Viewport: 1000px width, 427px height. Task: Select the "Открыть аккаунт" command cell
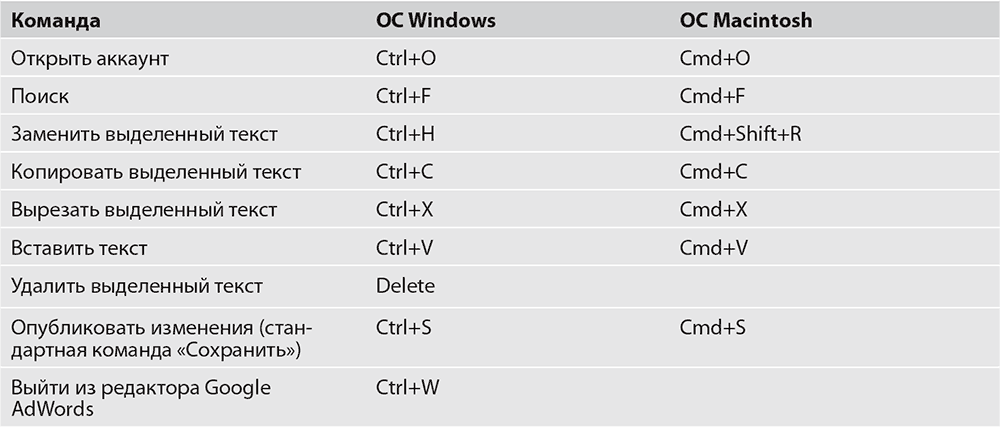pyautogui.click(x=90, y=59)
